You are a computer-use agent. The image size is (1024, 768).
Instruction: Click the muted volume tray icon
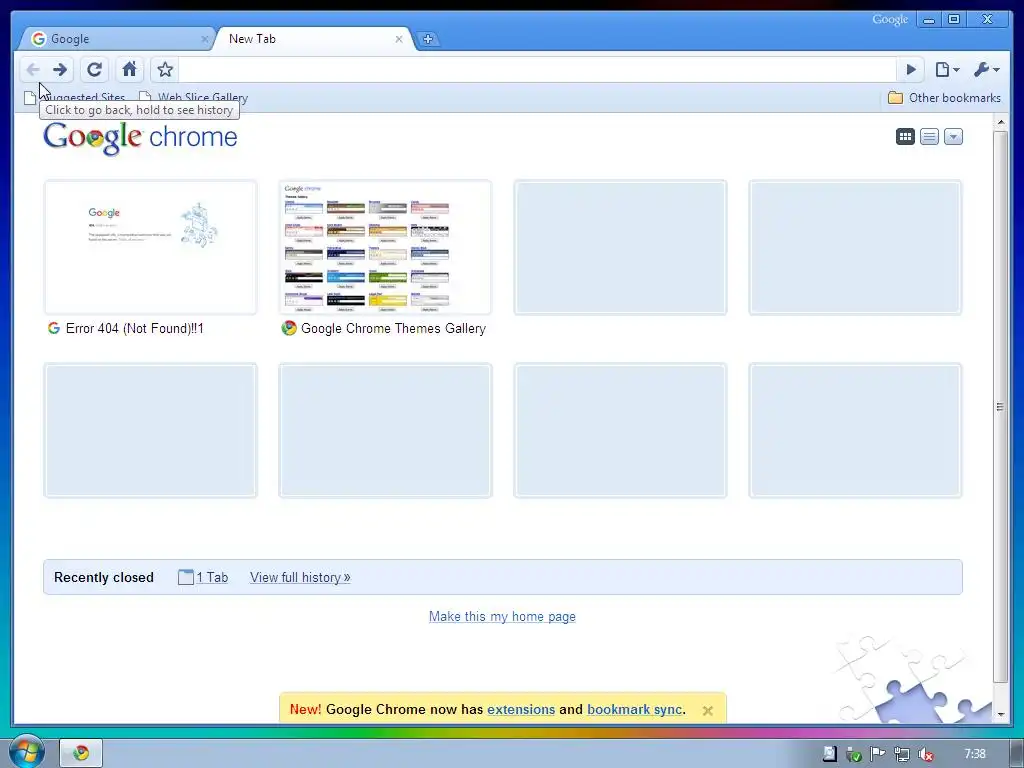pos(925,754)
